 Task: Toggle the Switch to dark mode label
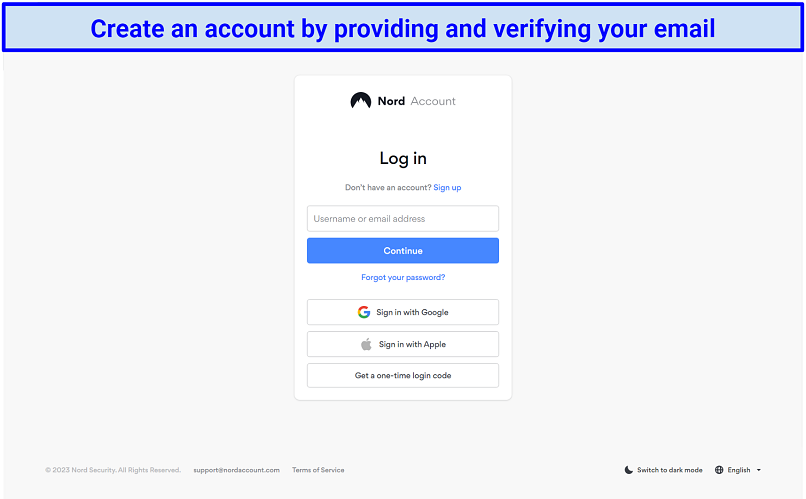coord(669,470)
